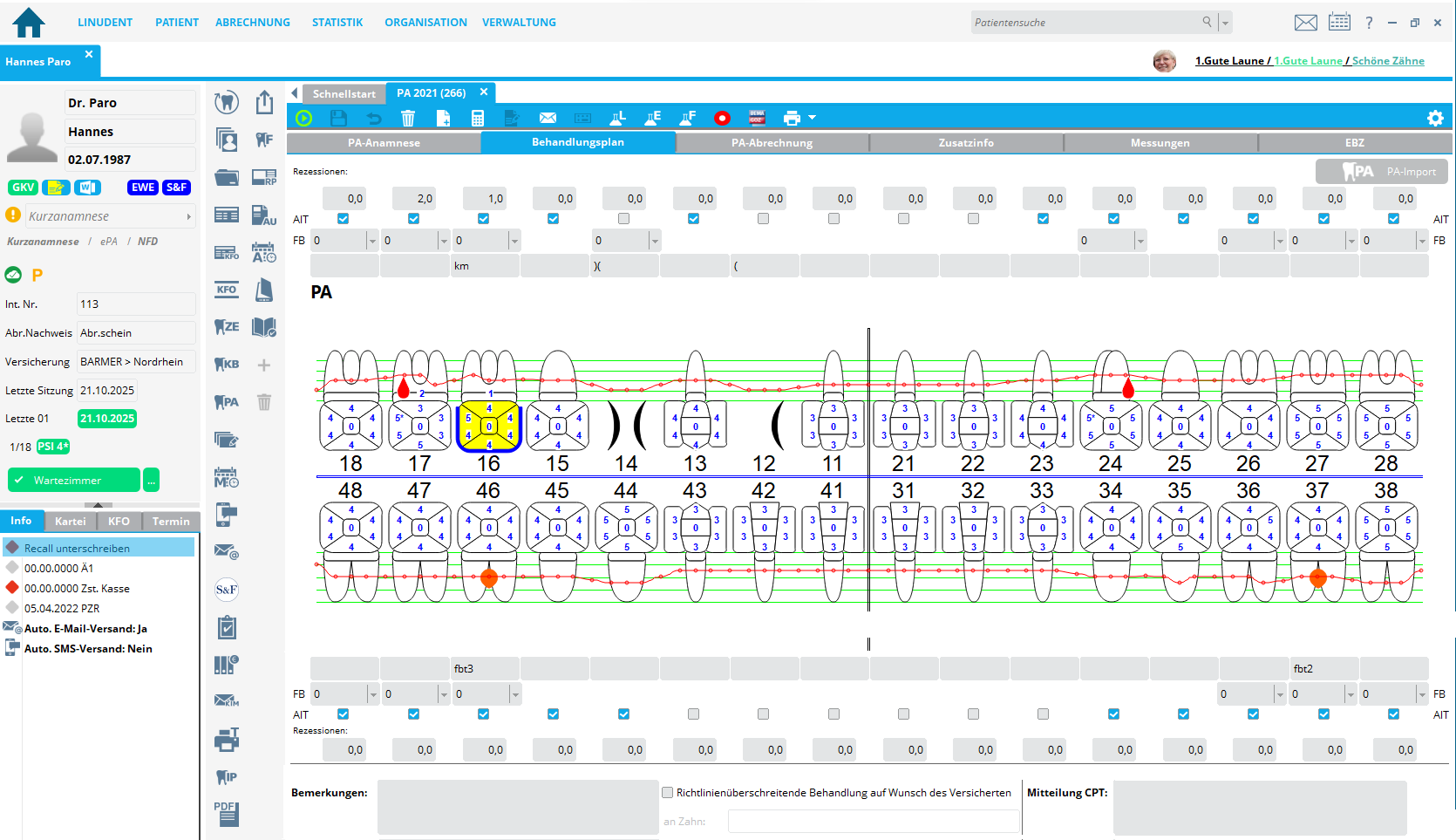Open the upper FB dropdown for tooth 18
The height and width of the screenshot is (840, 1456).
tap(372, 241)
